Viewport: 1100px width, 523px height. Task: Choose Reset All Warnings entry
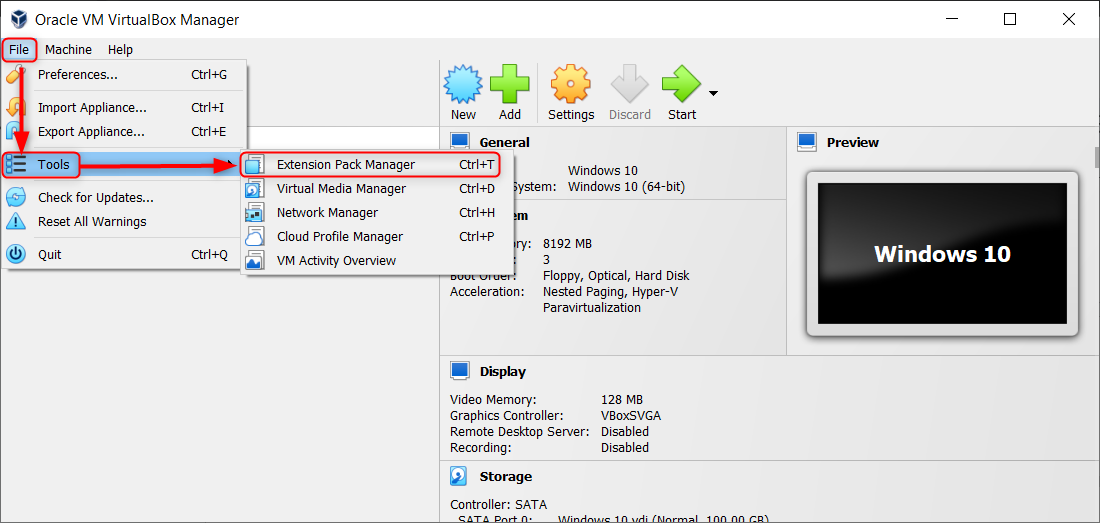tap(124, 222)
